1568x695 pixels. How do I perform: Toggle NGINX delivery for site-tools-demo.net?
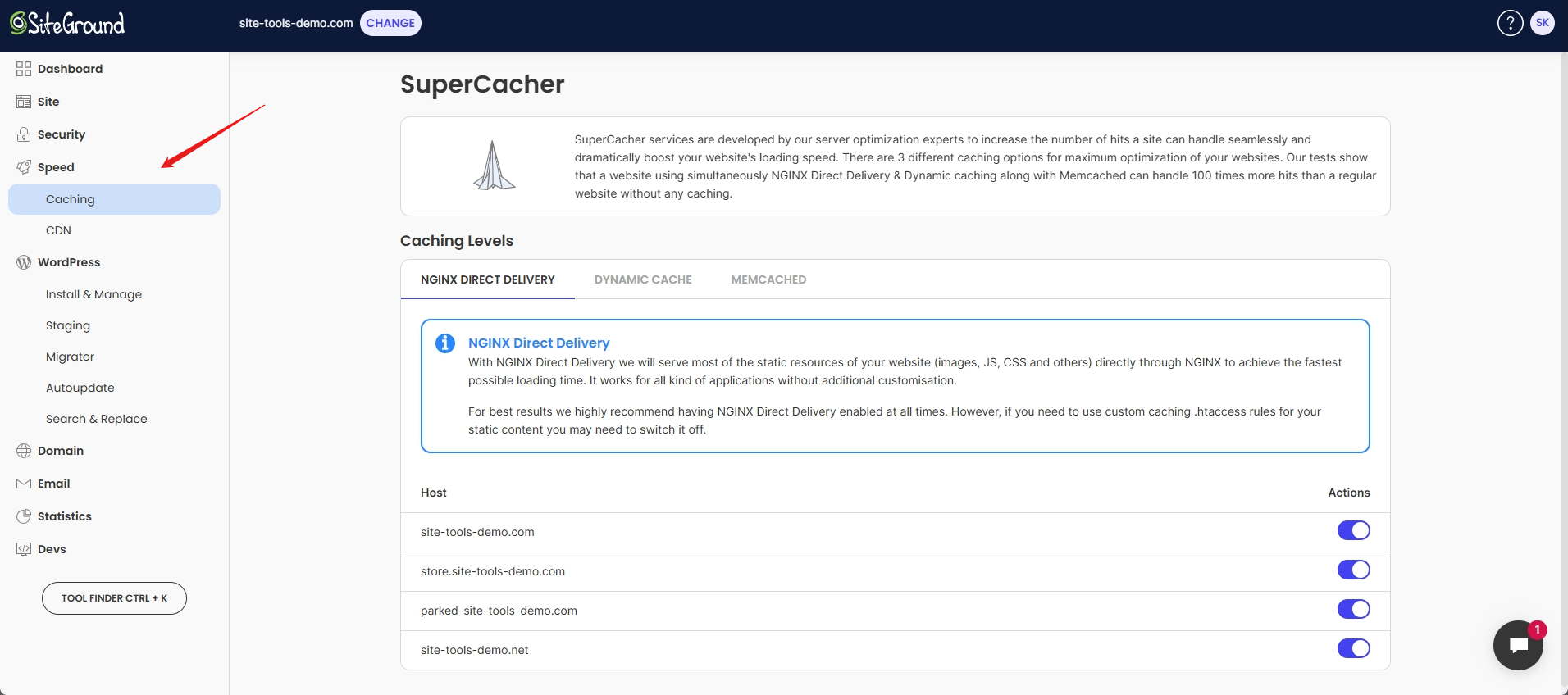pos(1353,648)
